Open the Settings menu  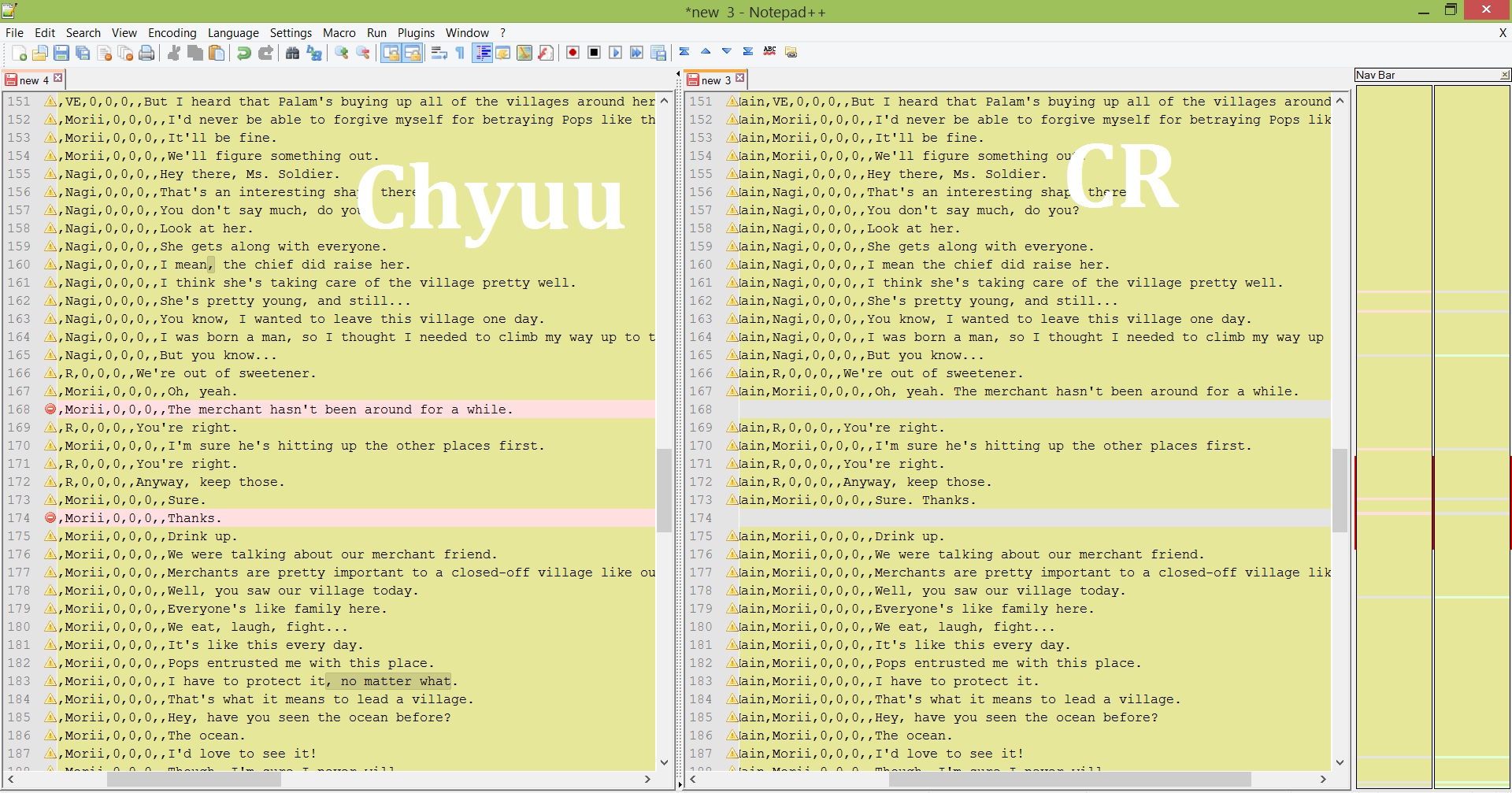[x=291, y=33]
